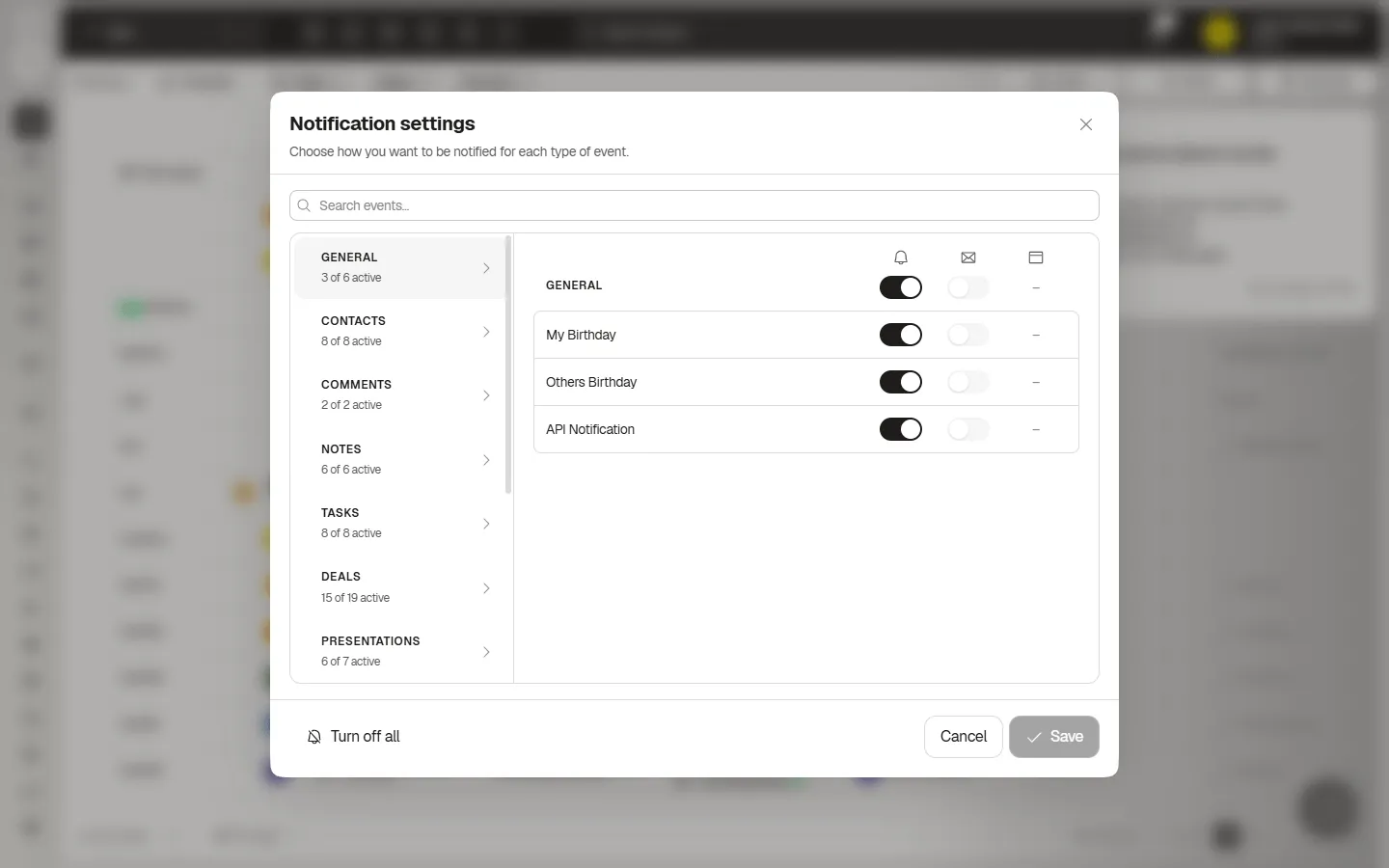This screenshot has width=1389, height=868.
Task: Click the '2 of 2 active' text
Action: pos(351,405)
